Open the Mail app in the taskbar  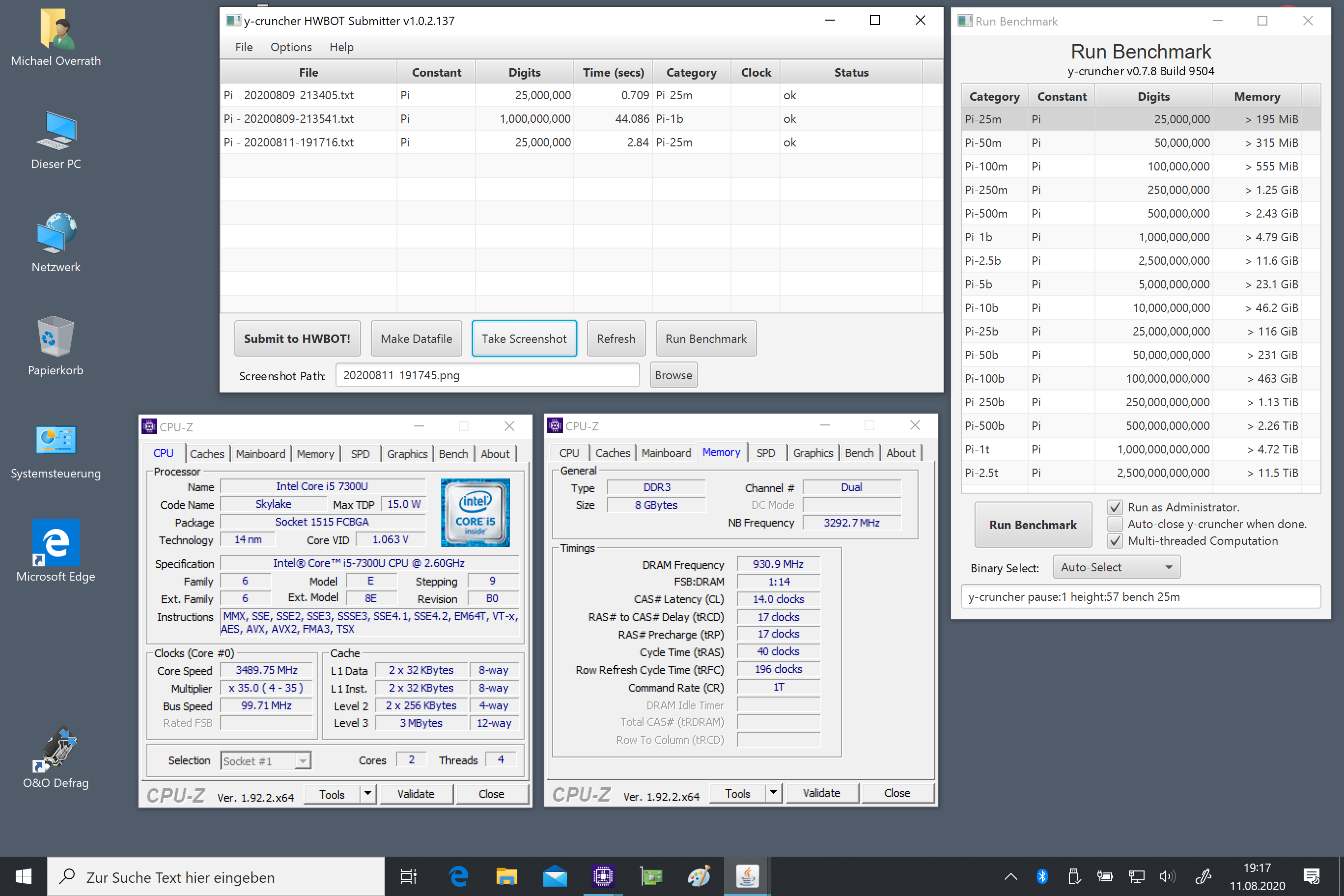pyautogui.click(x=554, y=876)
